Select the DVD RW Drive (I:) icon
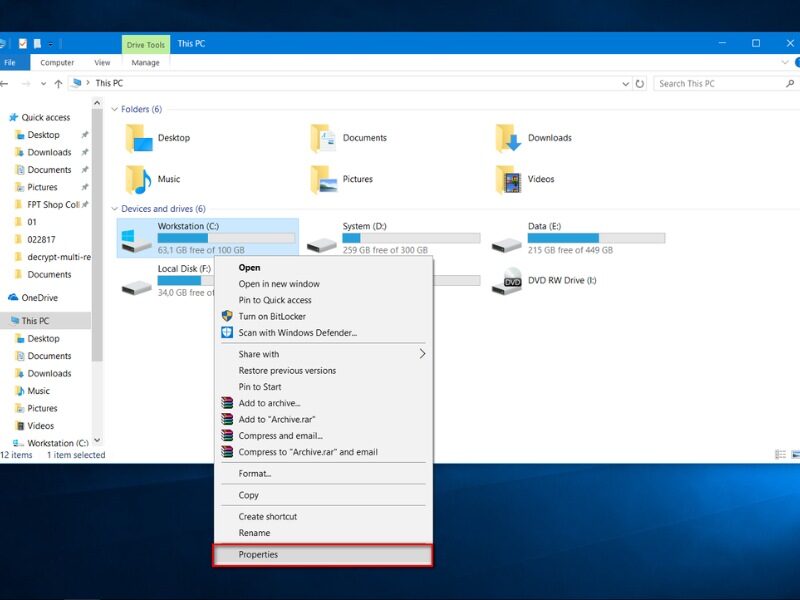 [512, 280]
